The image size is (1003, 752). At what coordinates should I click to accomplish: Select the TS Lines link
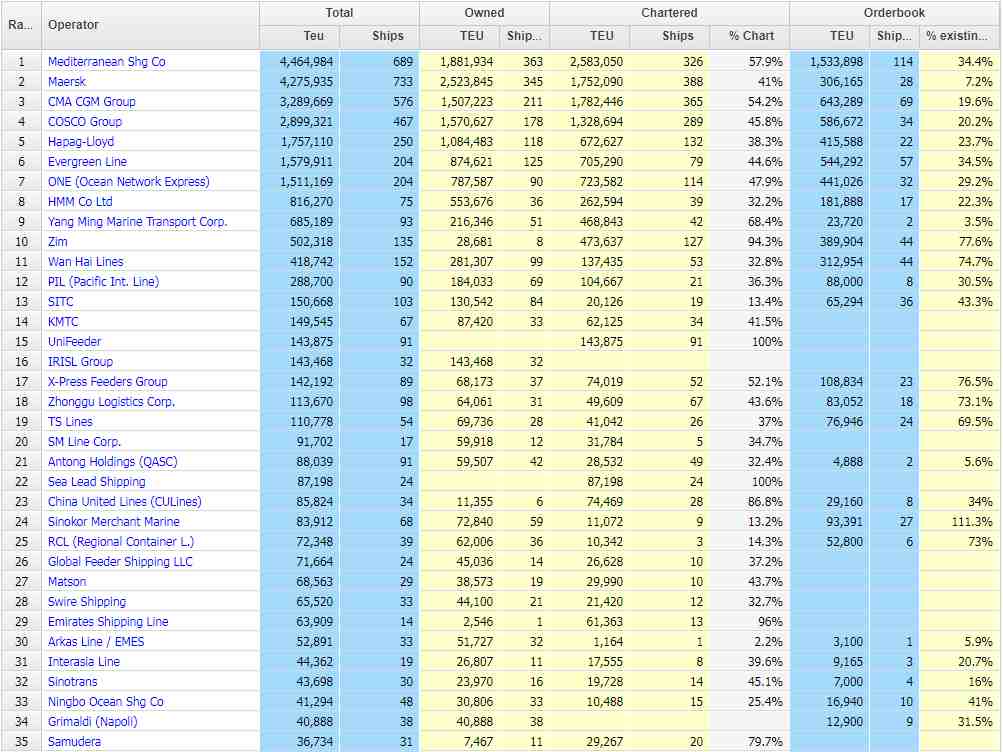[70, 421]
